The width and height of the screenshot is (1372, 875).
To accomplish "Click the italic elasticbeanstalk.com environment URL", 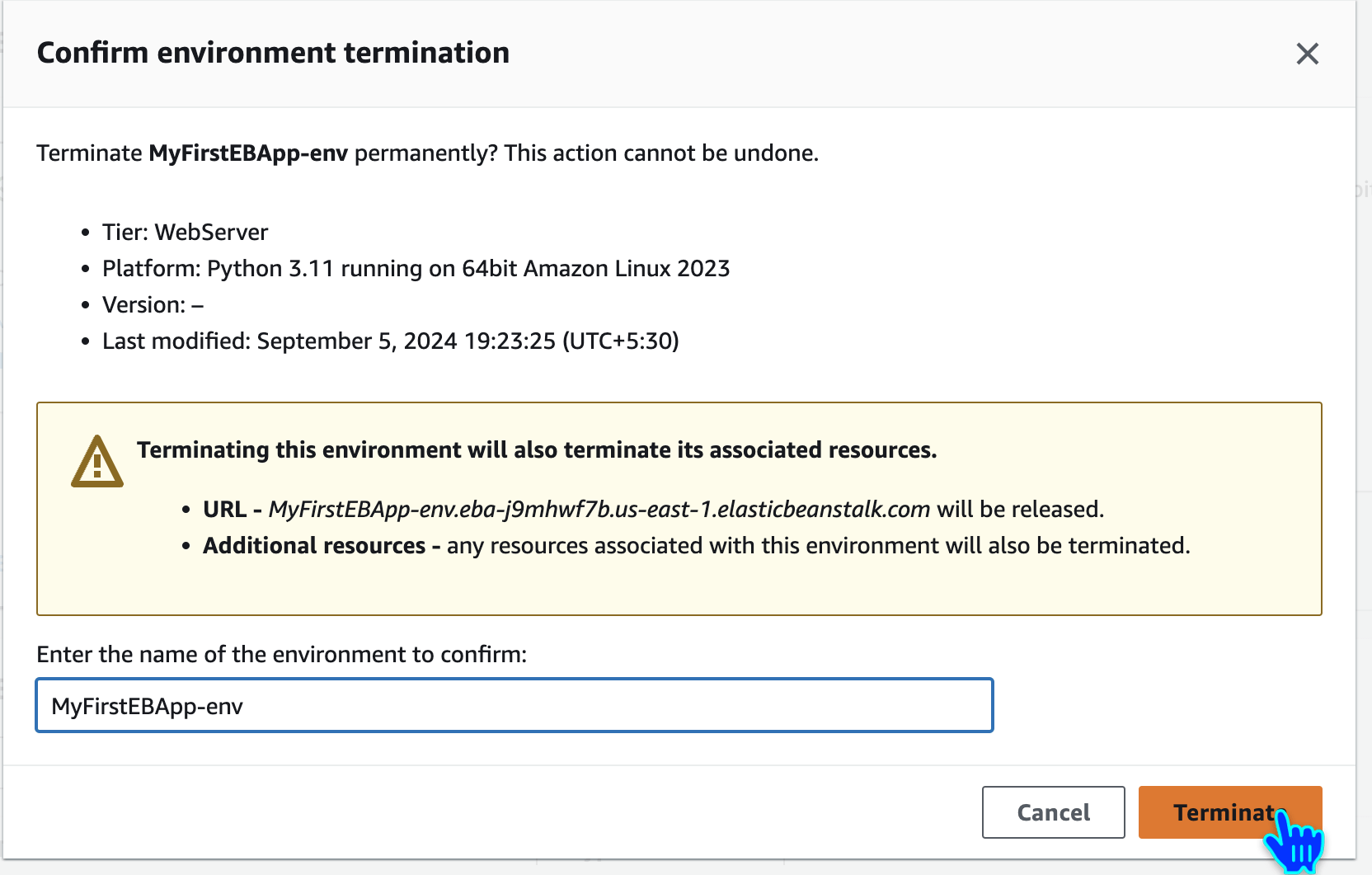I will pos(599,510).
